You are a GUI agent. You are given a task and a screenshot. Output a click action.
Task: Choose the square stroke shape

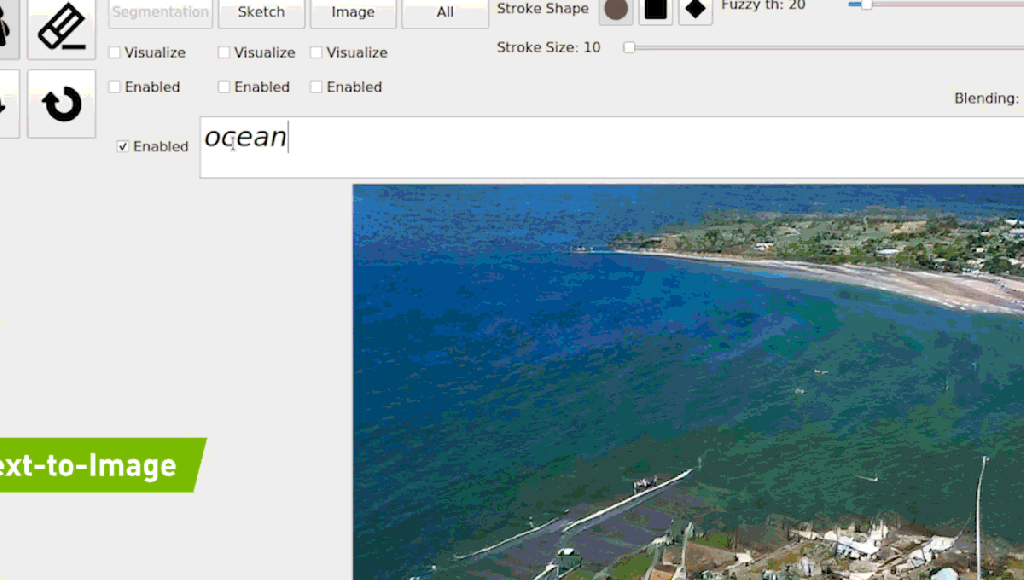click(655, 10)
